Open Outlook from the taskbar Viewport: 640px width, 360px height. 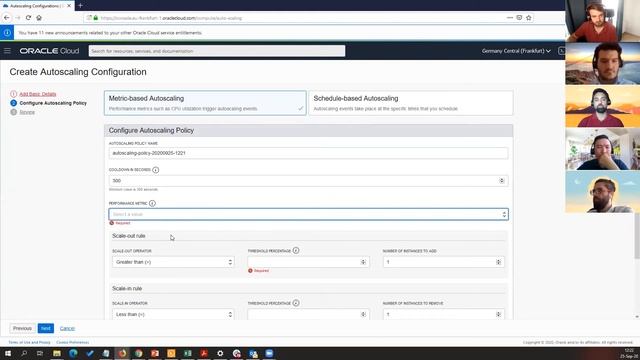point(253,353)
